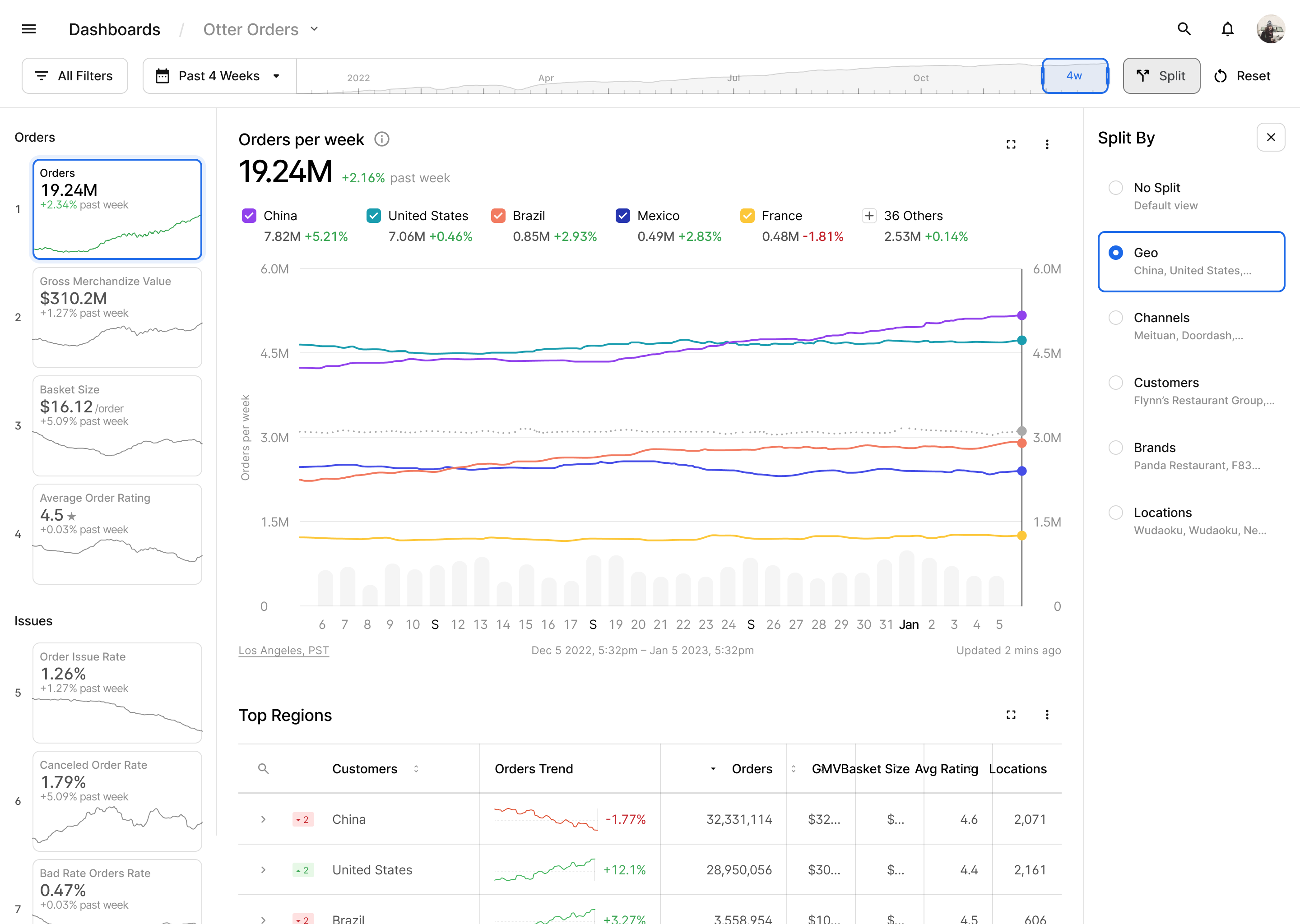Open the hamburger navigation menu
This screenshot has height=924, width=1300.
coord(29,29)
